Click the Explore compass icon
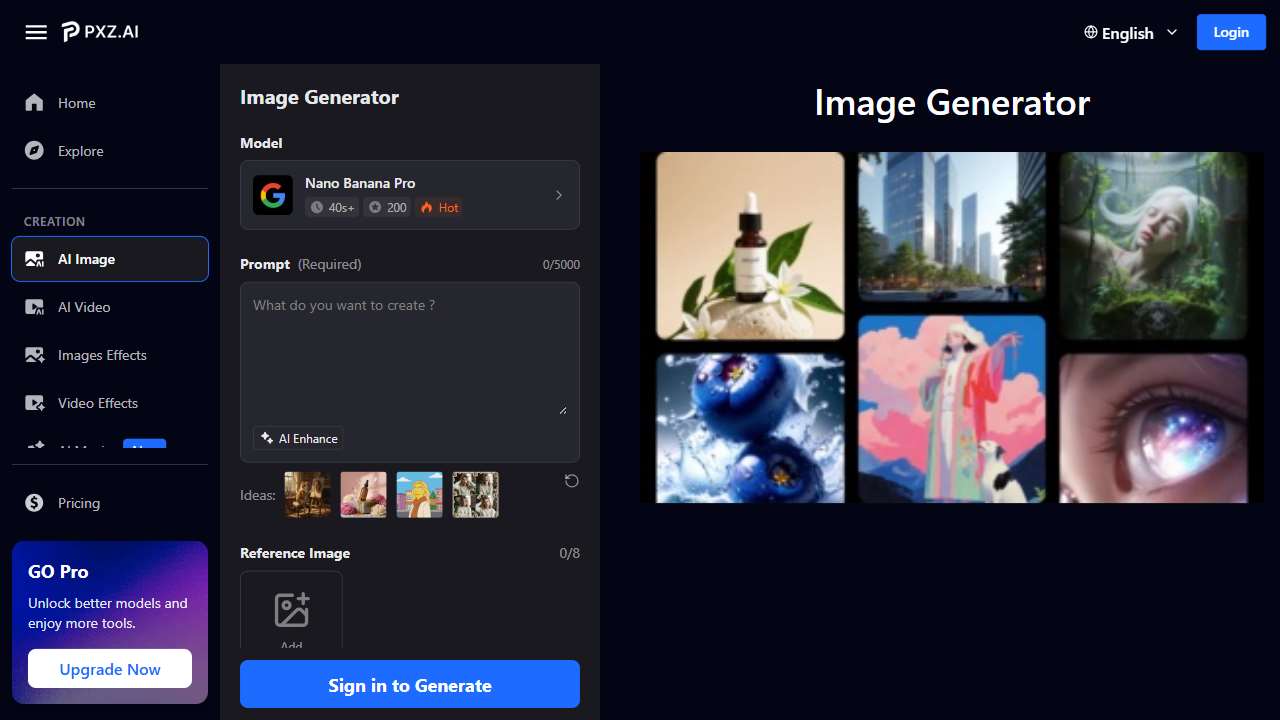The height and width of the screenshot is (720, 1280). pos(33,151)
